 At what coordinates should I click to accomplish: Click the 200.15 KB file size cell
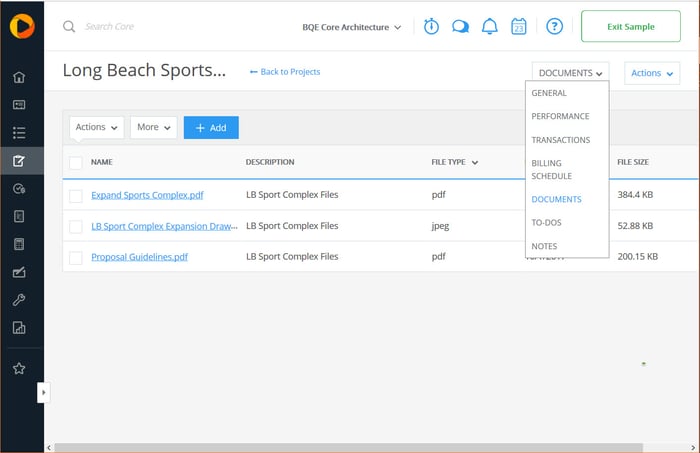point(638,257)
